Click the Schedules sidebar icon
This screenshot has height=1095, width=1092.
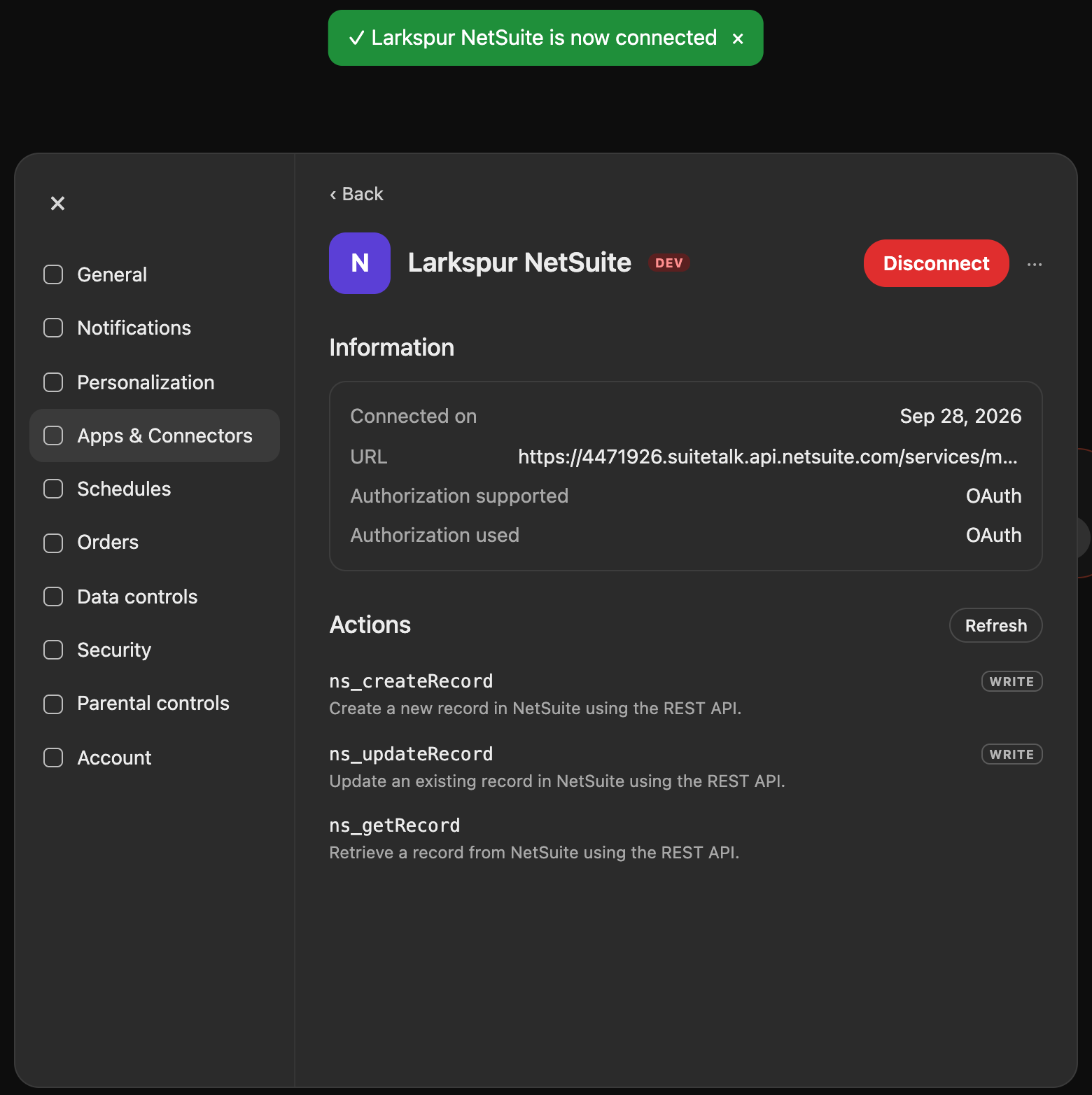(53, 489)
